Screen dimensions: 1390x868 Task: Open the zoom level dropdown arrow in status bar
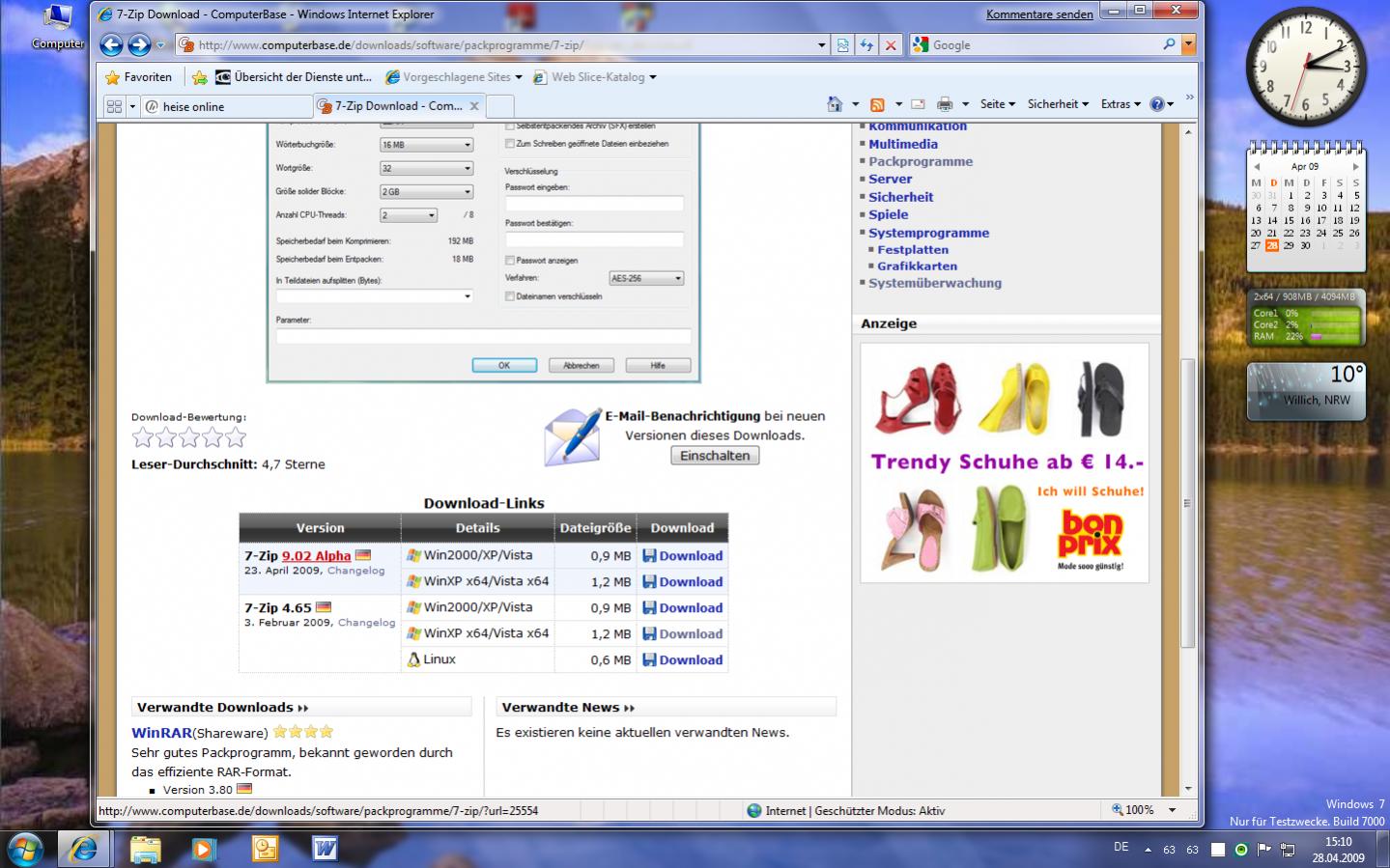[1173, 810]
